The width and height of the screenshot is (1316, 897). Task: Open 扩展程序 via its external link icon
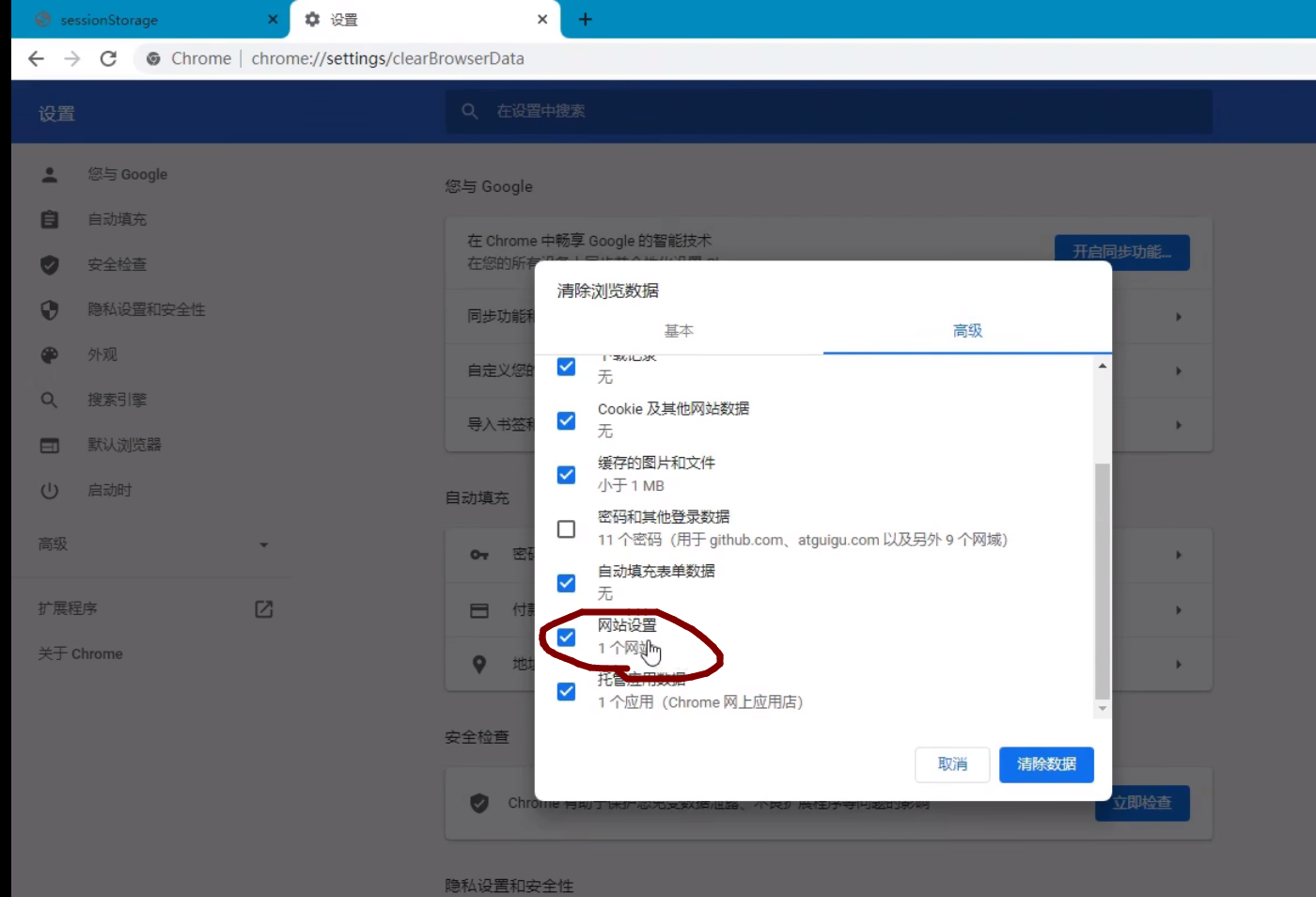pos(264,609)
